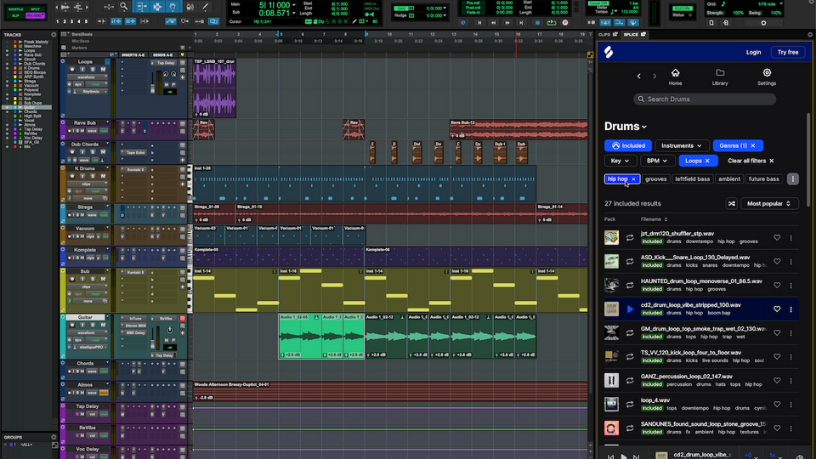Toggle the ambient tag filter
The width and height of the screenshot is (816, 459).
pos(729,179)
